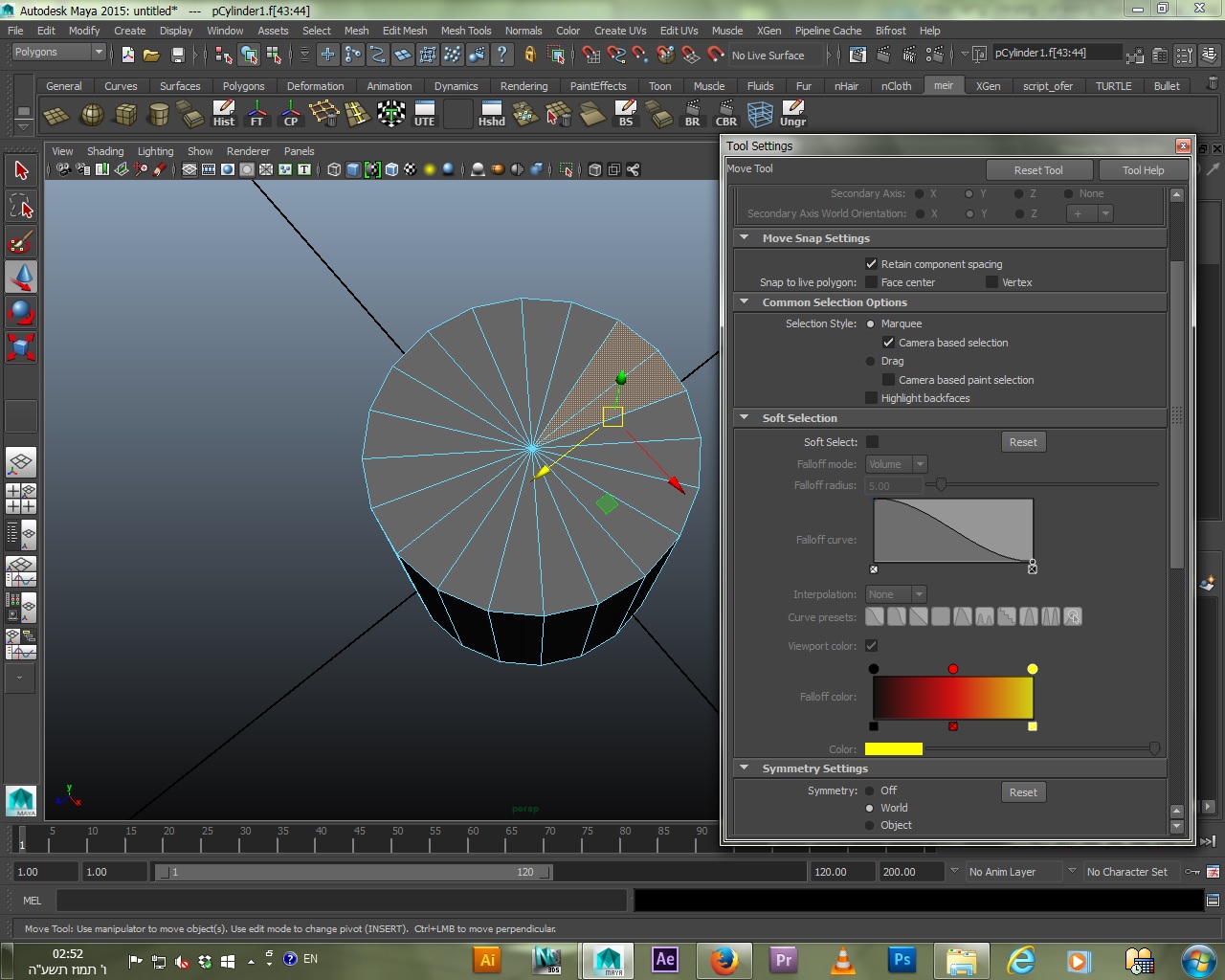Image resolution: width=1225 pixels, height=980 pixels.
Task: Set Symmetry to World
Action: click(x=870, y=809)
